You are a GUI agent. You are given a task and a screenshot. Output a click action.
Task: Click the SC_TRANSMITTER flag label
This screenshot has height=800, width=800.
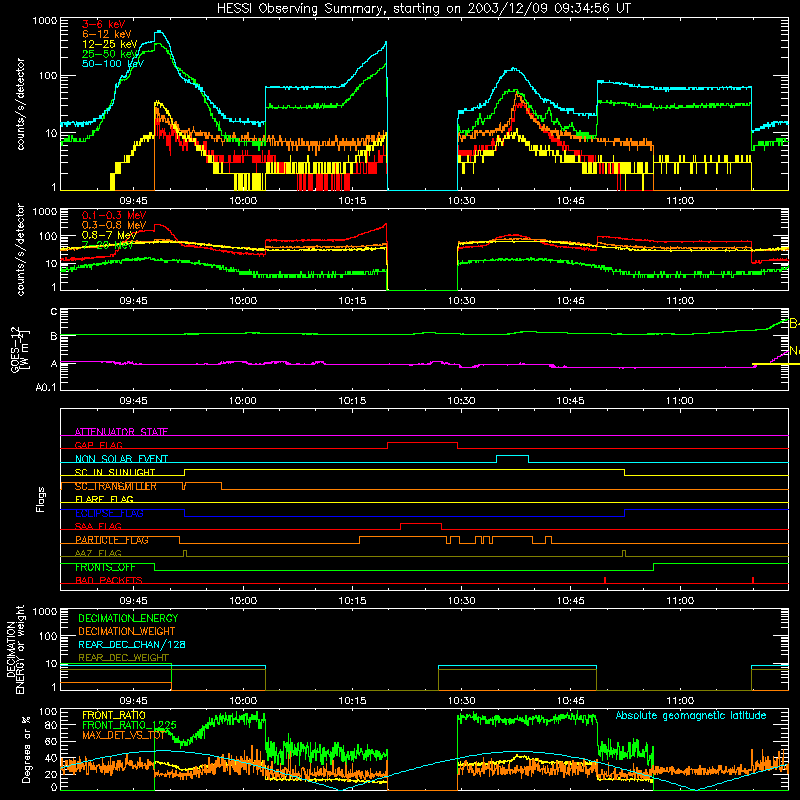(115, 486)
